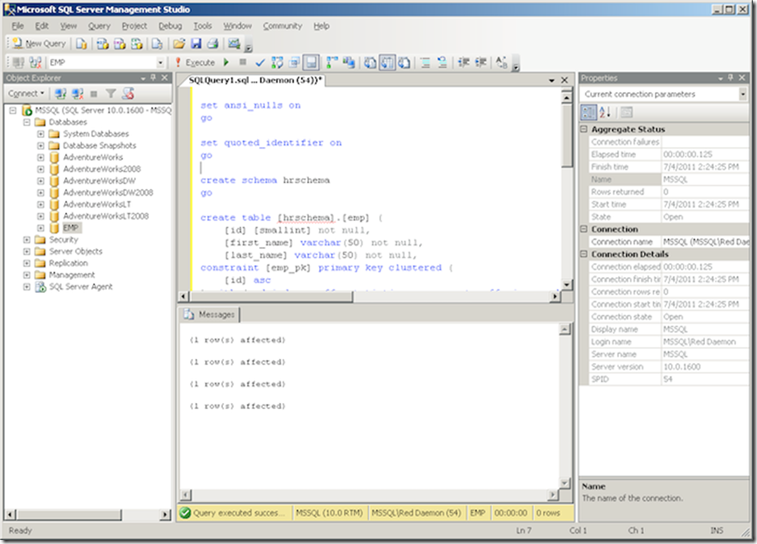Collapse the Databases folder node
The image size is (757, 544).
click(x=27, y=122)
